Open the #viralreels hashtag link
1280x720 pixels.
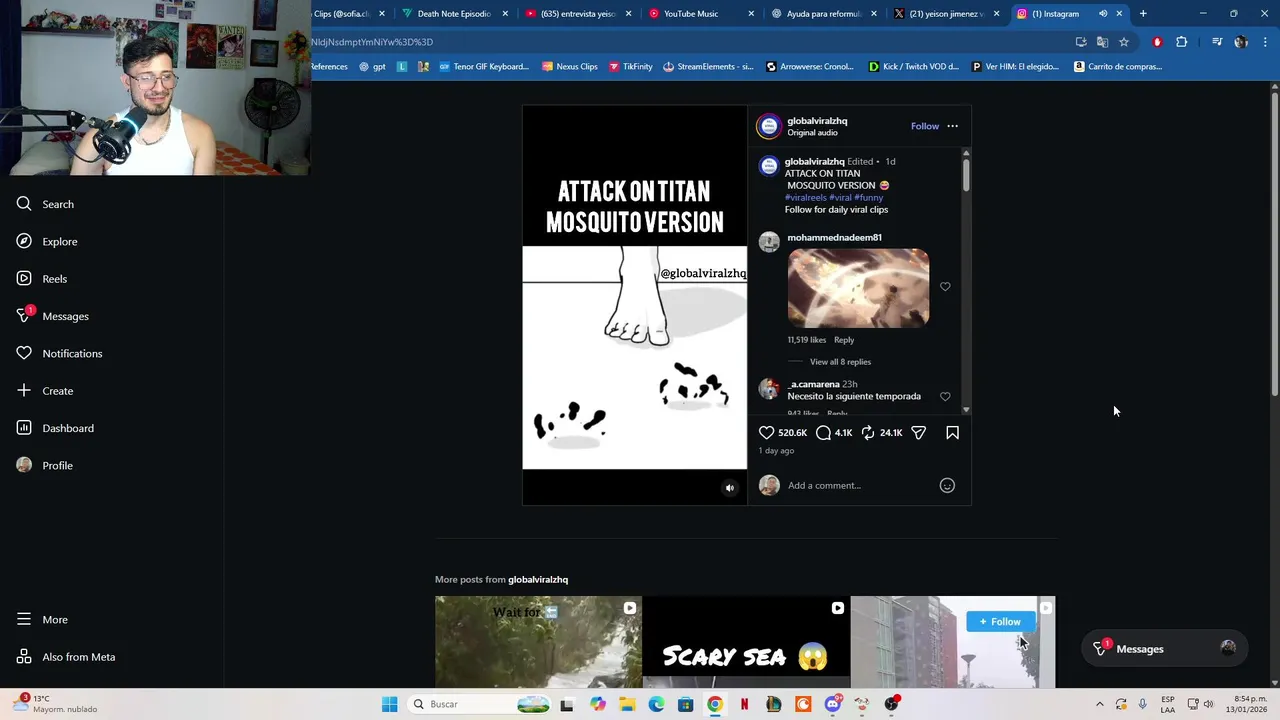point(805,197)
